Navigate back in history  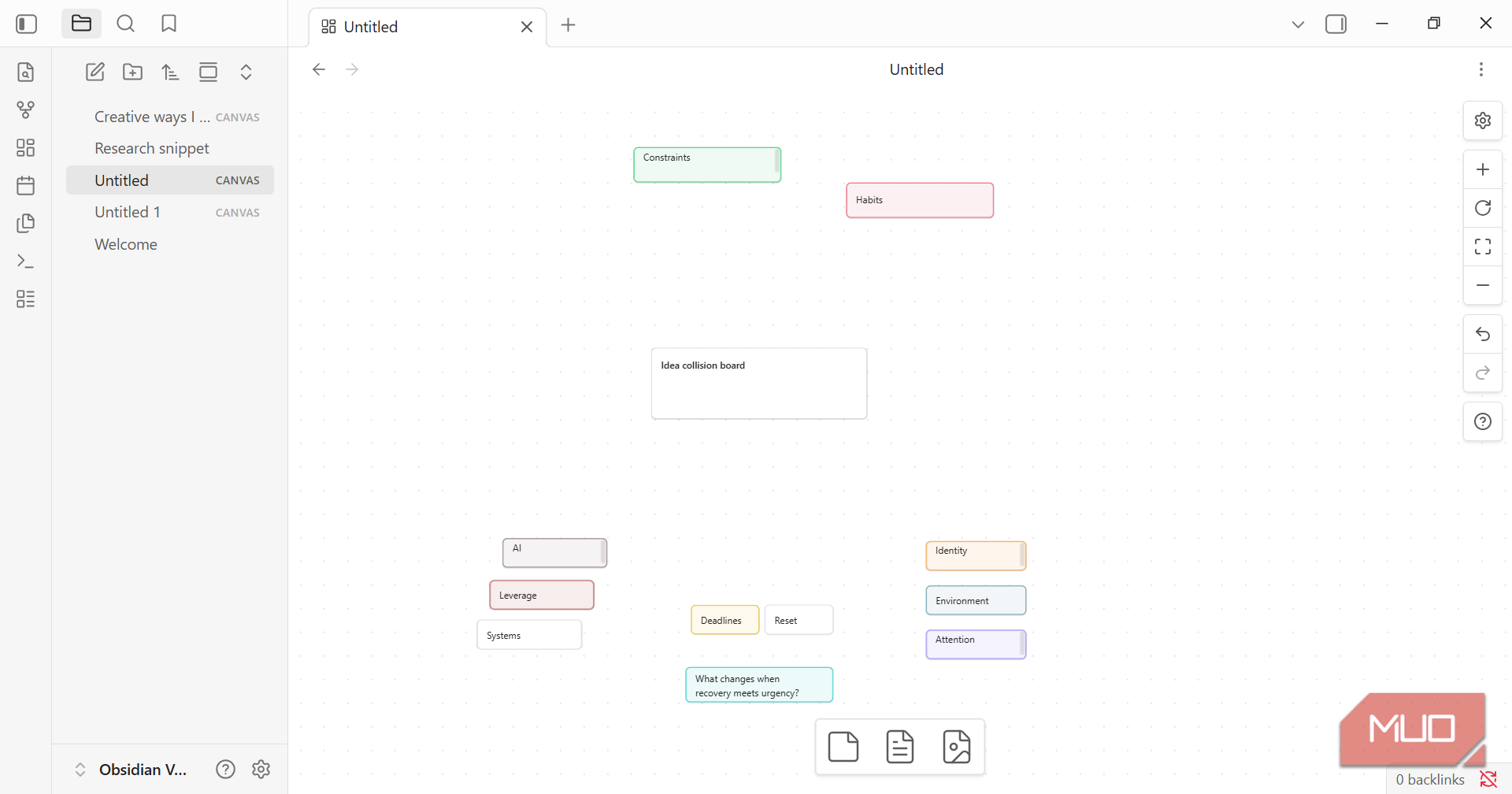[x=319, y=69]
